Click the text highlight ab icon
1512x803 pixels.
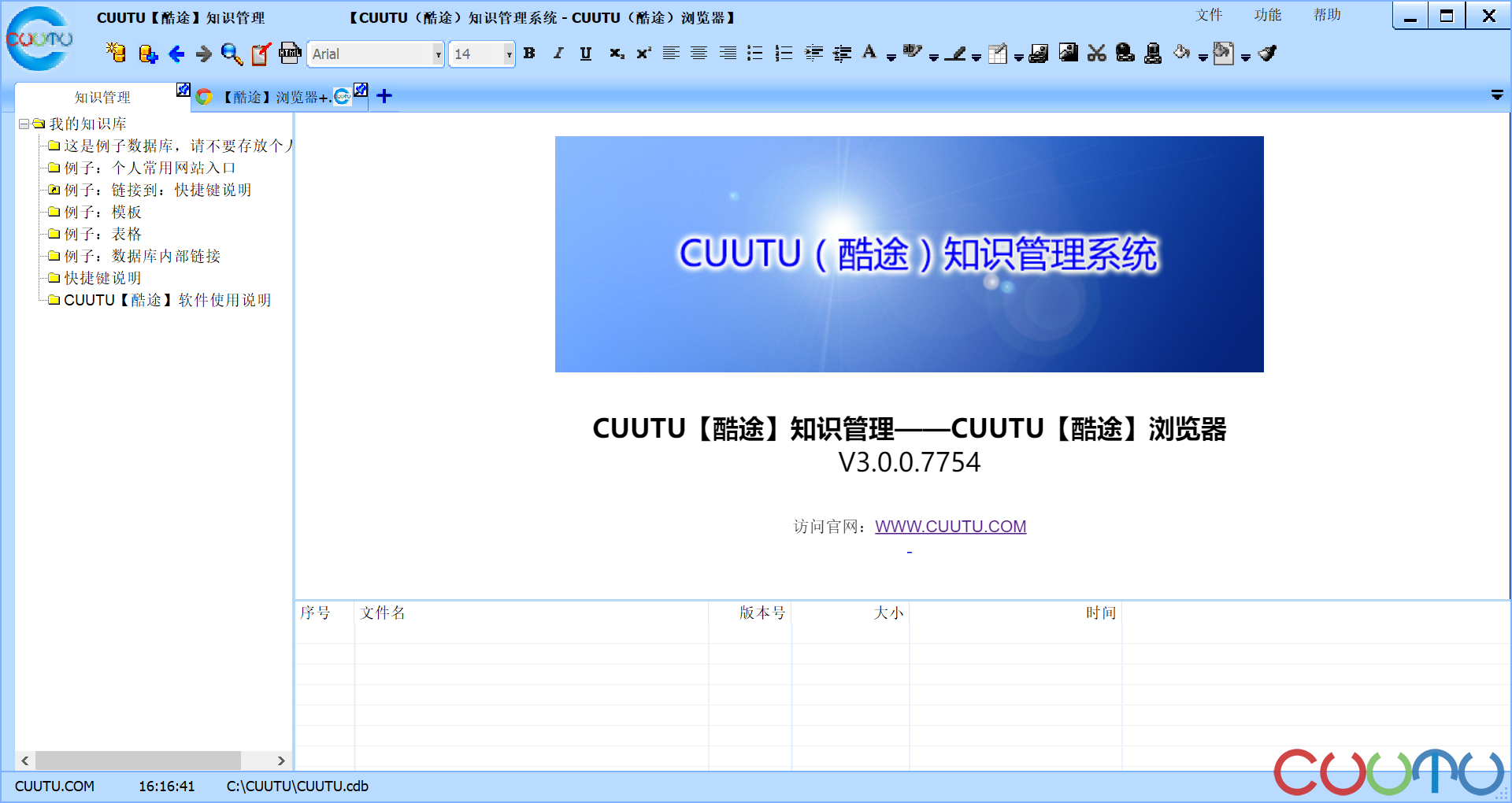[x=912, y=52]
